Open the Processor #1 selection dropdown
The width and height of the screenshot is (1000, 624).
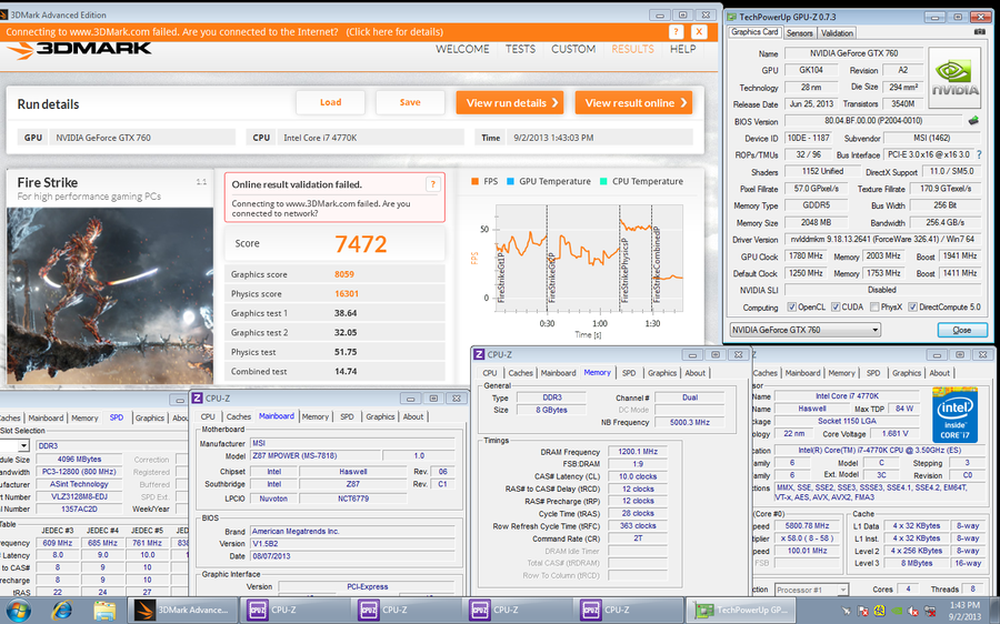811,590
